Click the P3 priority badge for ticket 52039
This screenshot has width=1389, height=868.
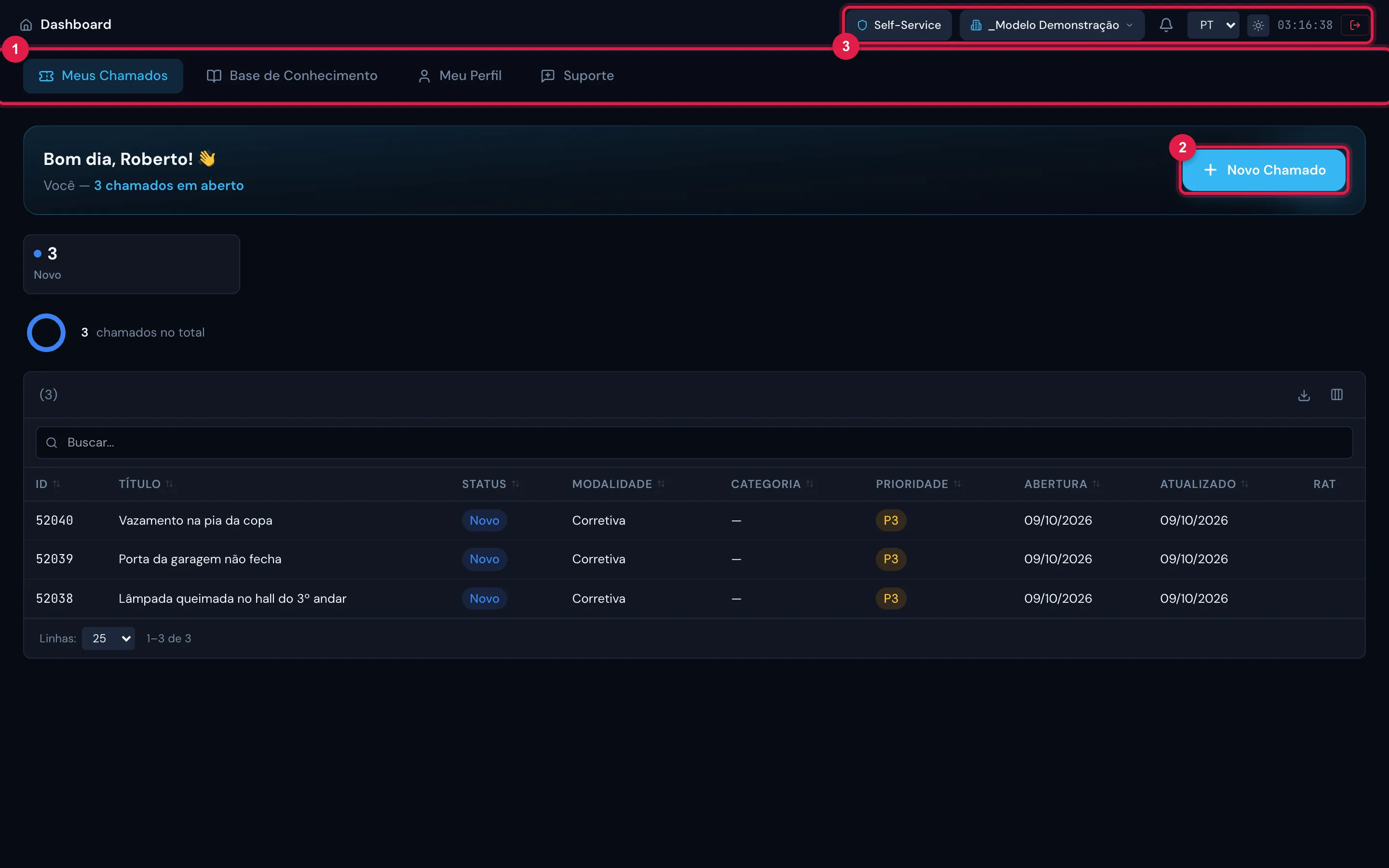point(891,559)
